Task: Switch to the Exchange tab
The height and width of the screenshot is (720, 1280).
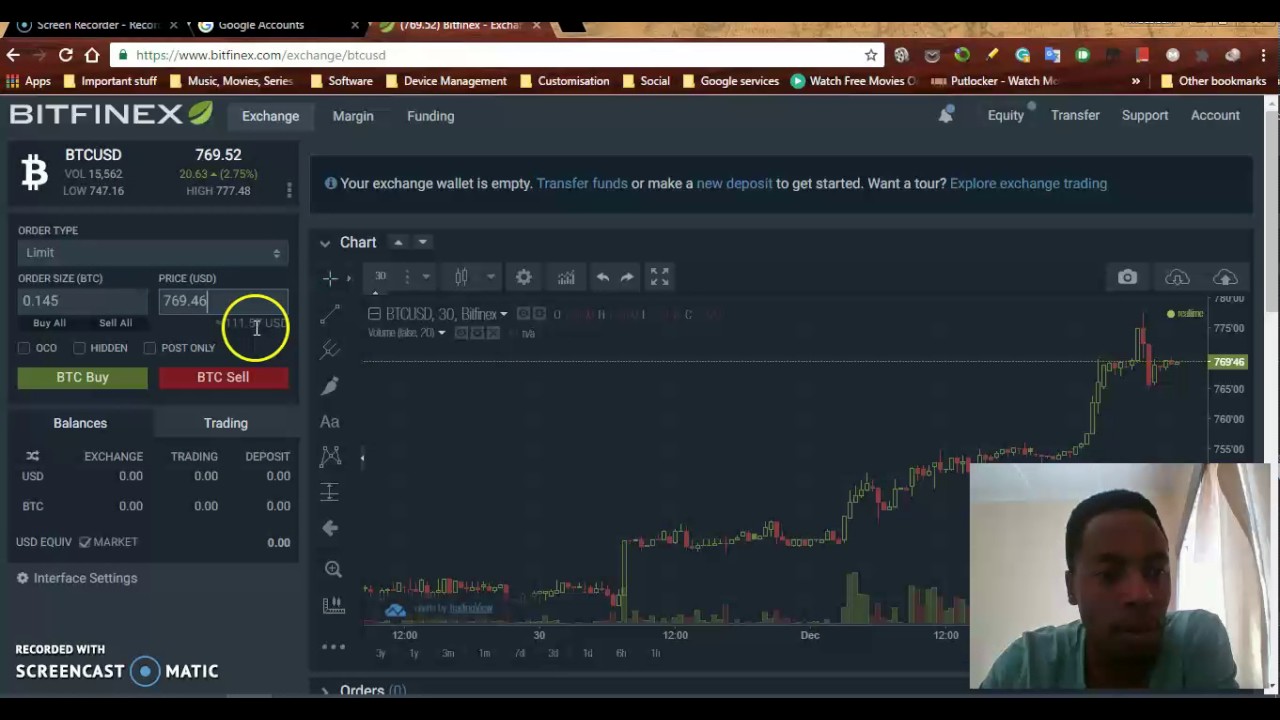Action: 270,116
